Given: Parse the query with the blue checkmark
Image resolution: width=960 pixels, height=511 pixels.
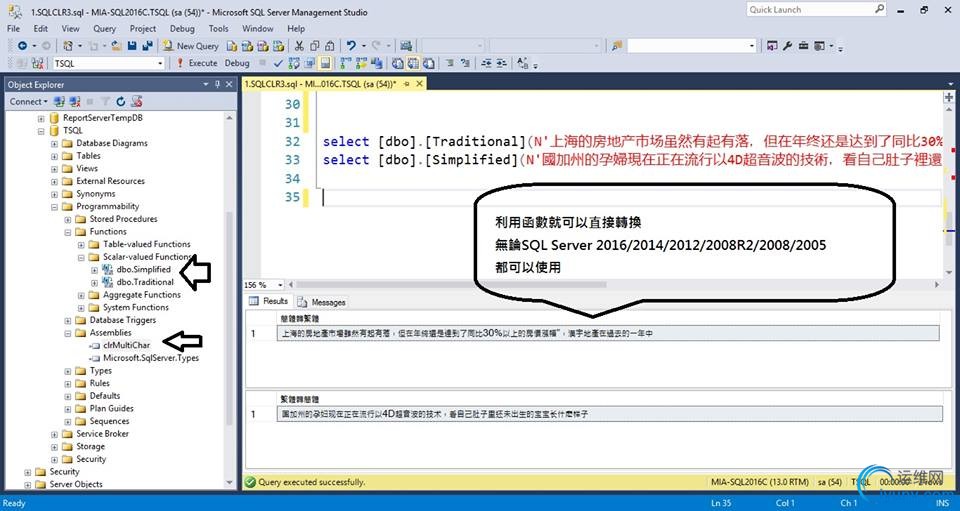Looking at the screenshot, I should (279, 63).
